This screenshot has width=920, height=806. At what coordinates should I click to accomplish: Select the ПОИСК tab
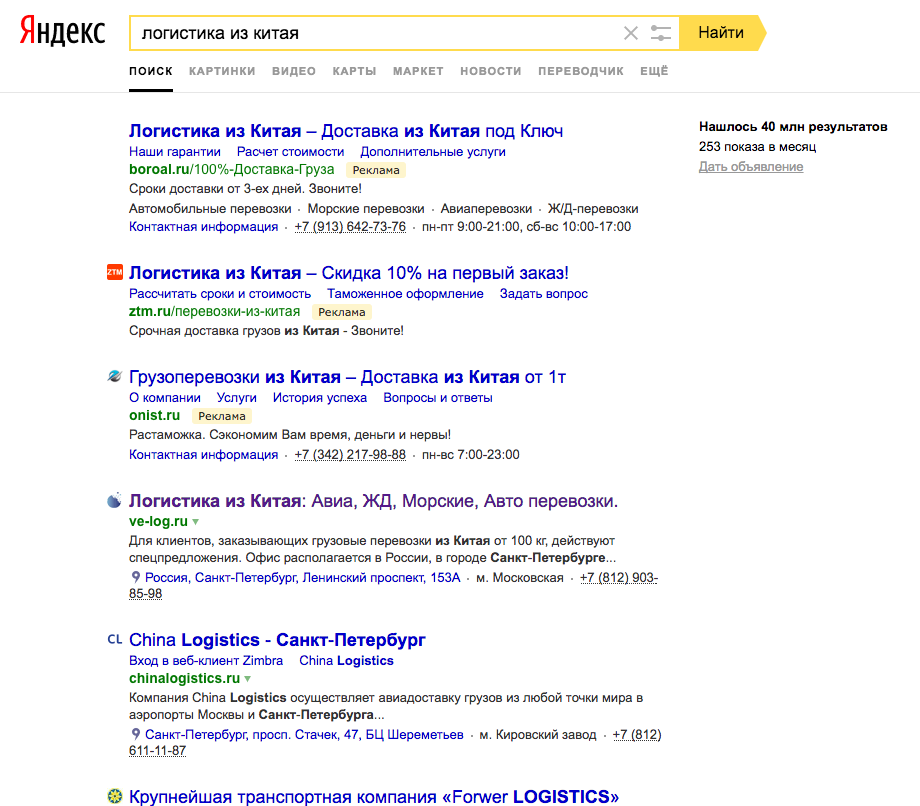tap(151, 71)
